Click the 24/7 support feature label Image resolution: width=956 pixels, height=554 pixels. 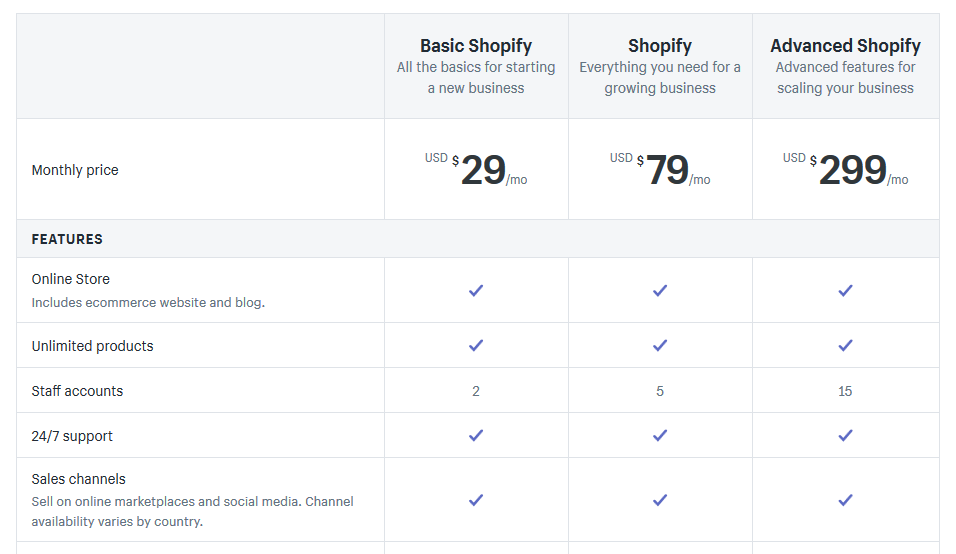coord(72,436)
